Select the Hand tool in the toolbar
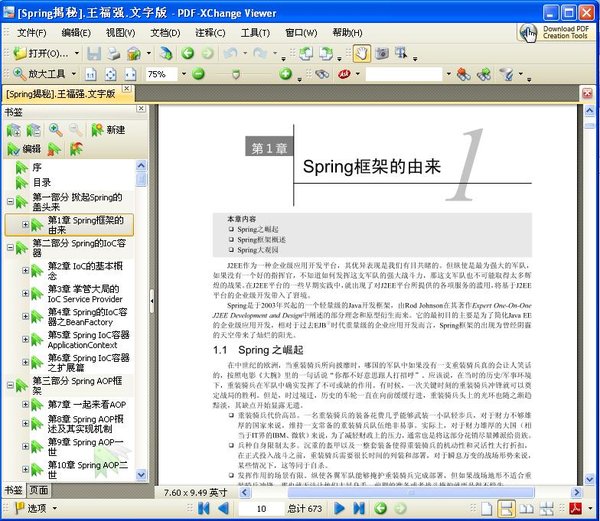The height and width of the screenshot is (521, 600). (x=362, y=53)
